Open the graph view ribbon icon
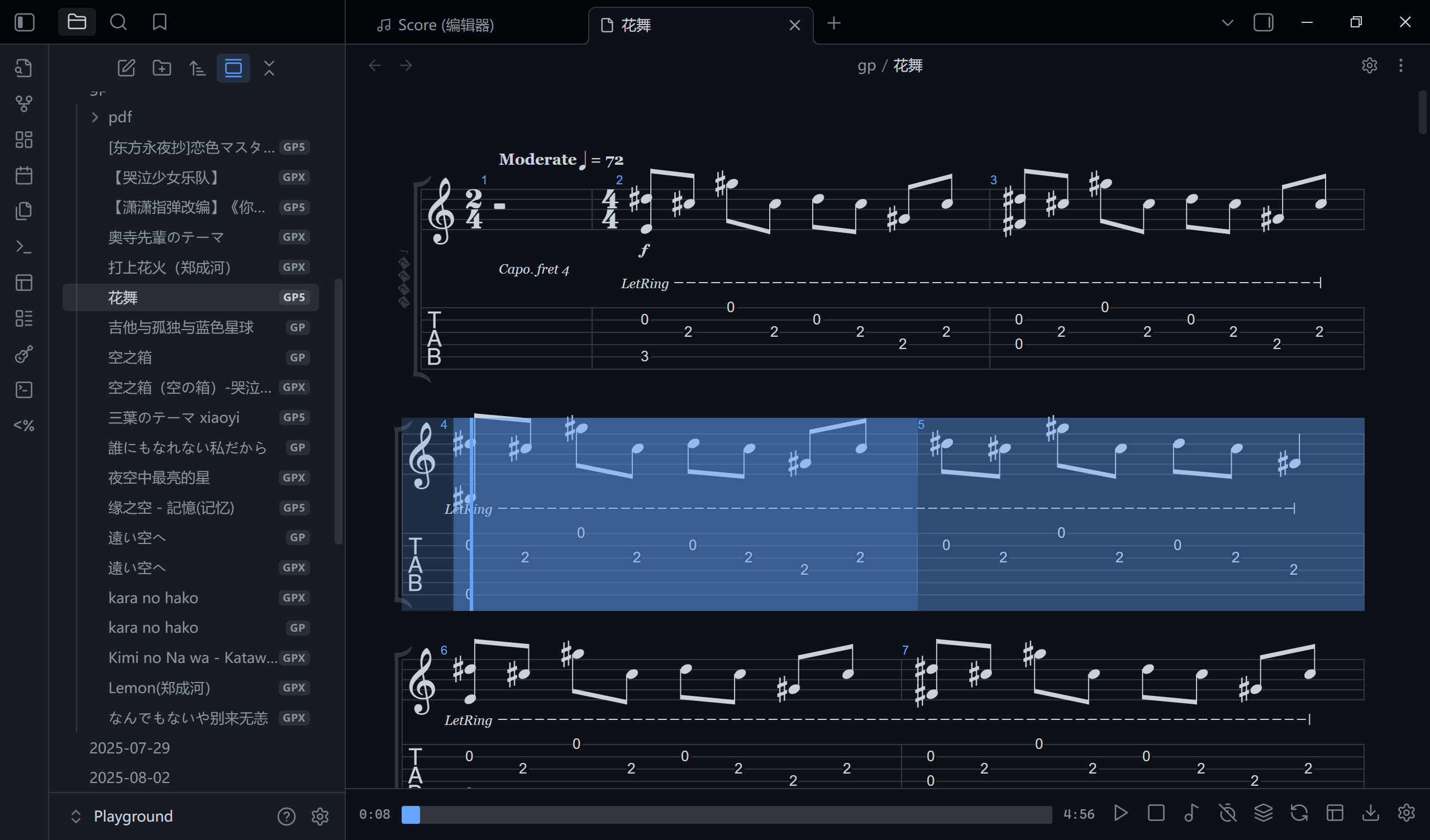Viewport: 1430px width, 840px height. 24,103
